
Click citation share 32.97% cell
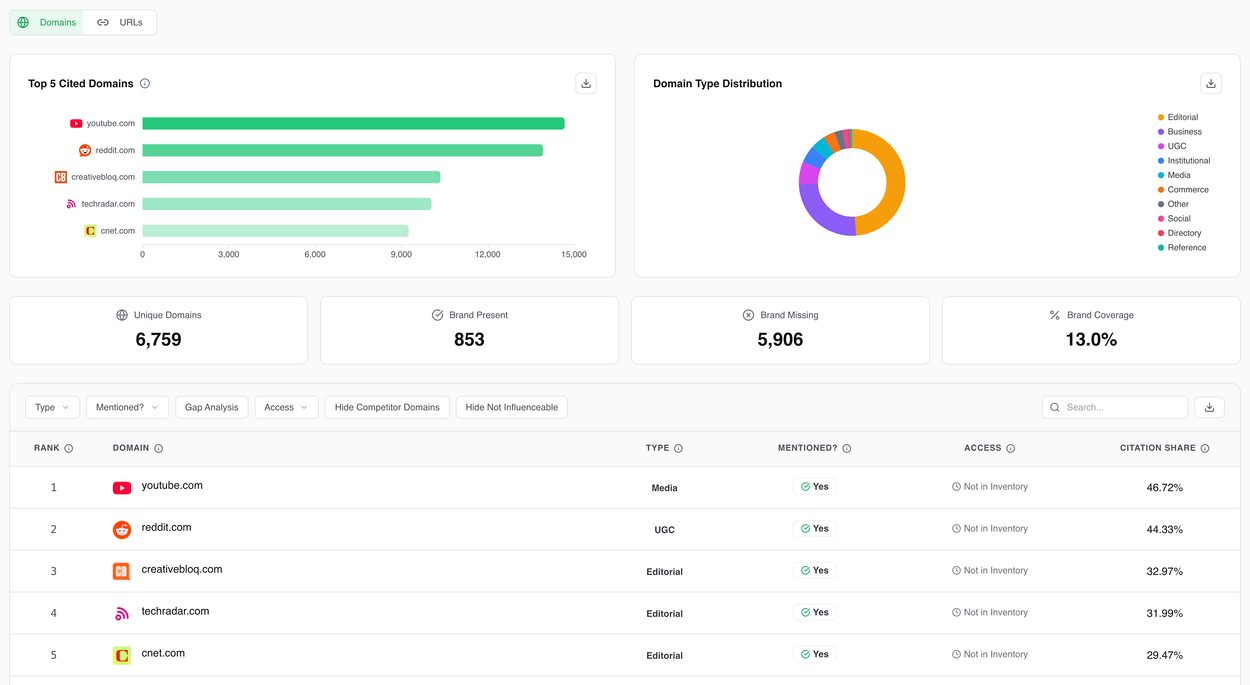1165,572
